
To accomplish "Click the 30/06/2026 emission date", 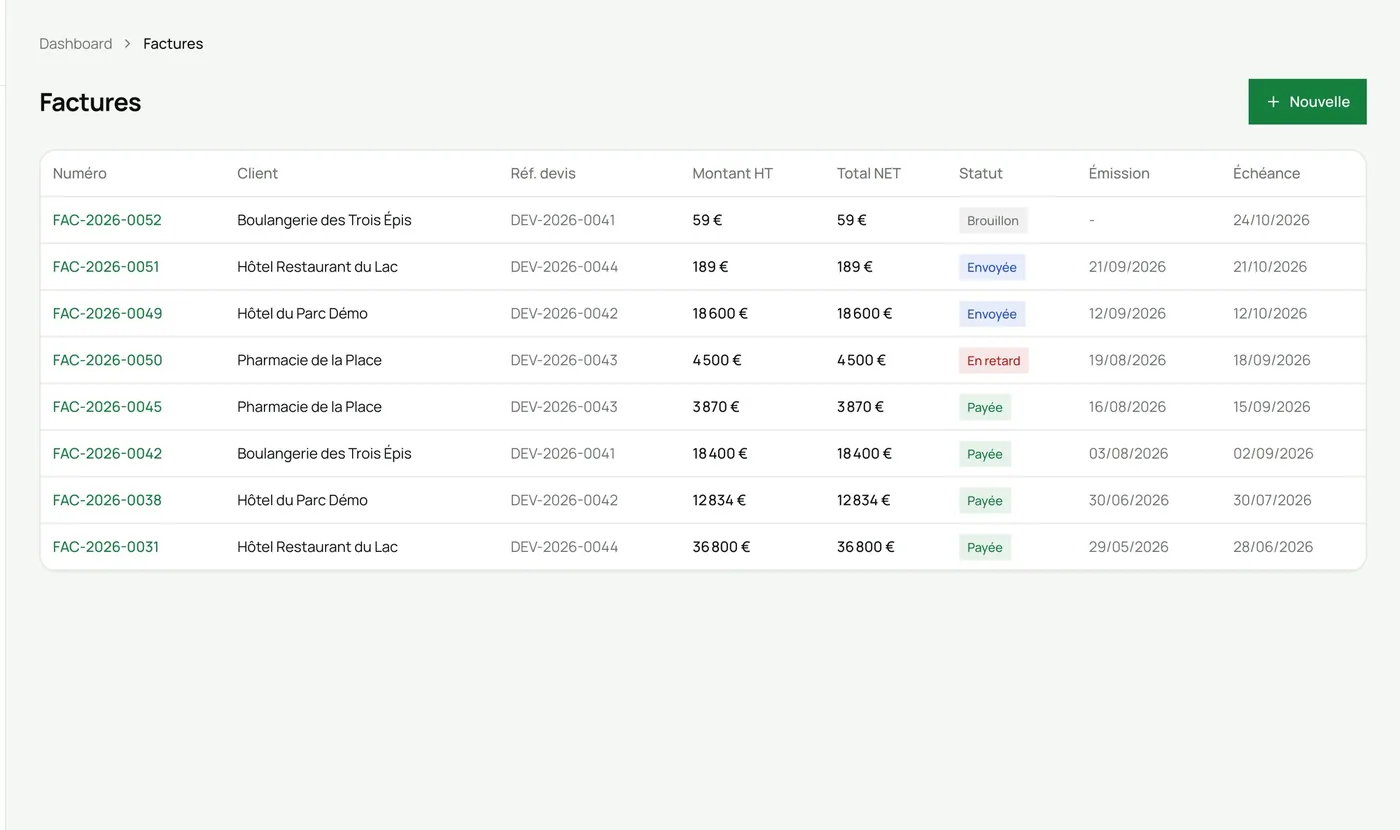I will (1128, 500).
